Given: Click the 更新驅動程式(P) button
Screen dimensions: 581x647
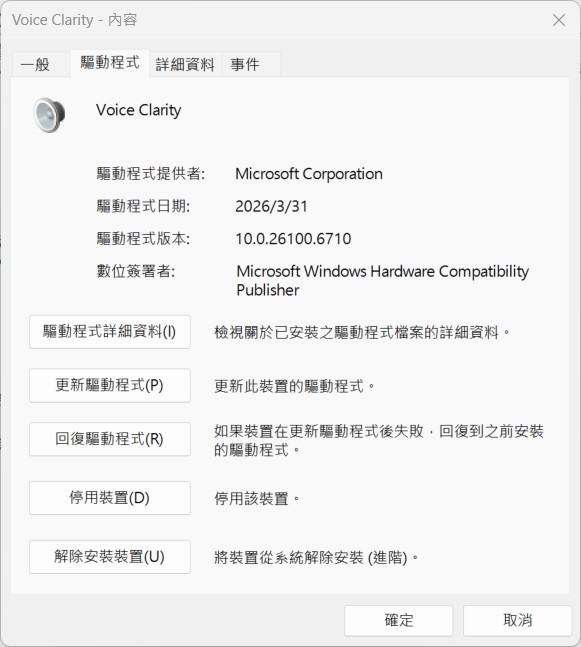Looking at the screenshot, I should pos(110,385).
